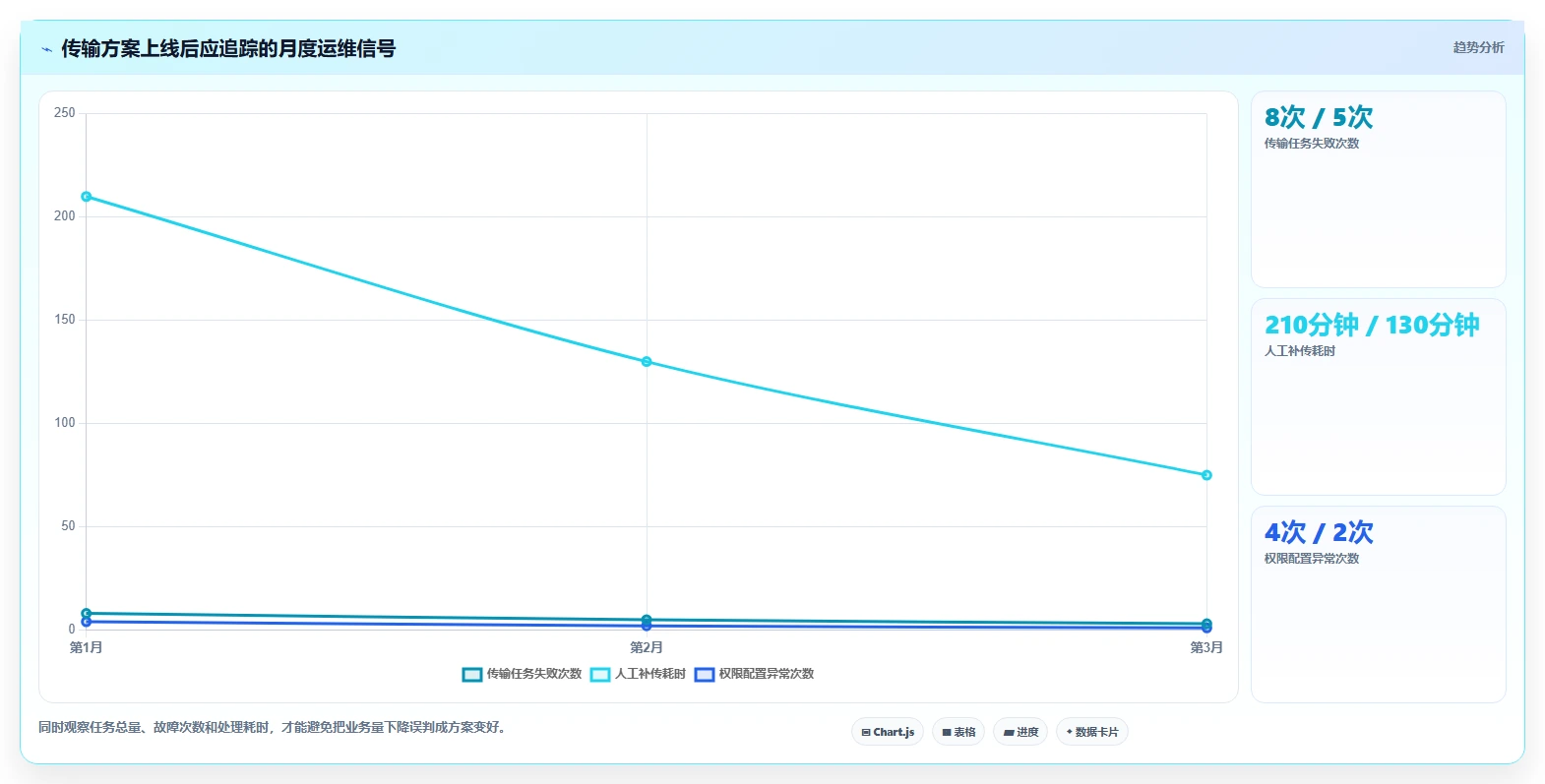Click the 150 y-axis label
This screenshot has width=1545, height=784.
coord(65,320)
